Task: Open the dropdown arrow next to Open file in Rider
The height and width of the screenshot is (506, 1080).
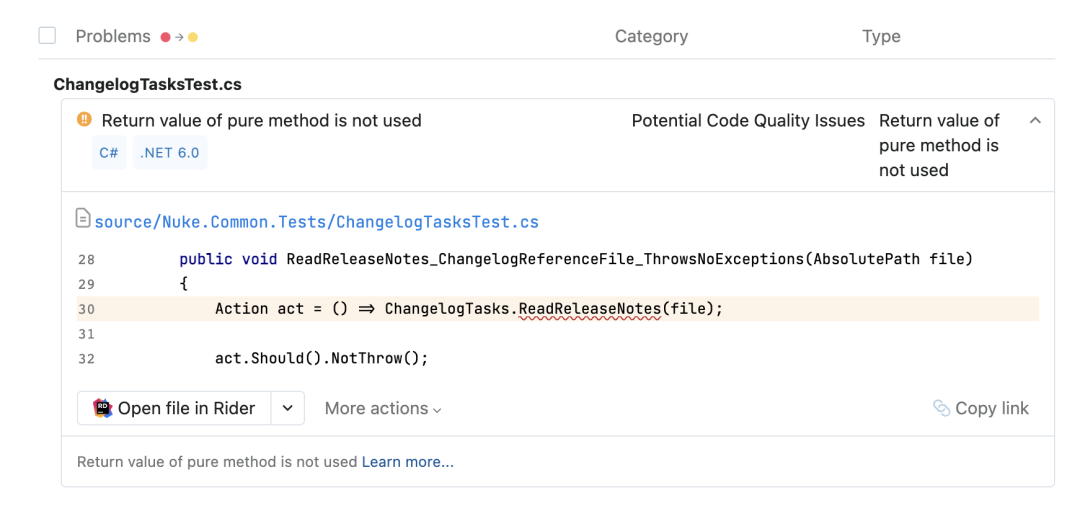Action: click(x=288, y=408)
